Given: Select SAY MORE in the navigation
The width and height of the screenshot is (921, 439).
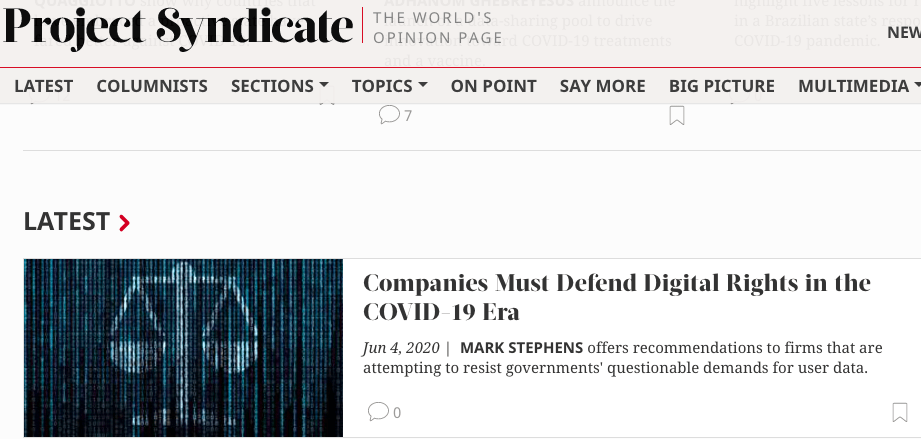Looking at the screenshot, I should (602, 86).
